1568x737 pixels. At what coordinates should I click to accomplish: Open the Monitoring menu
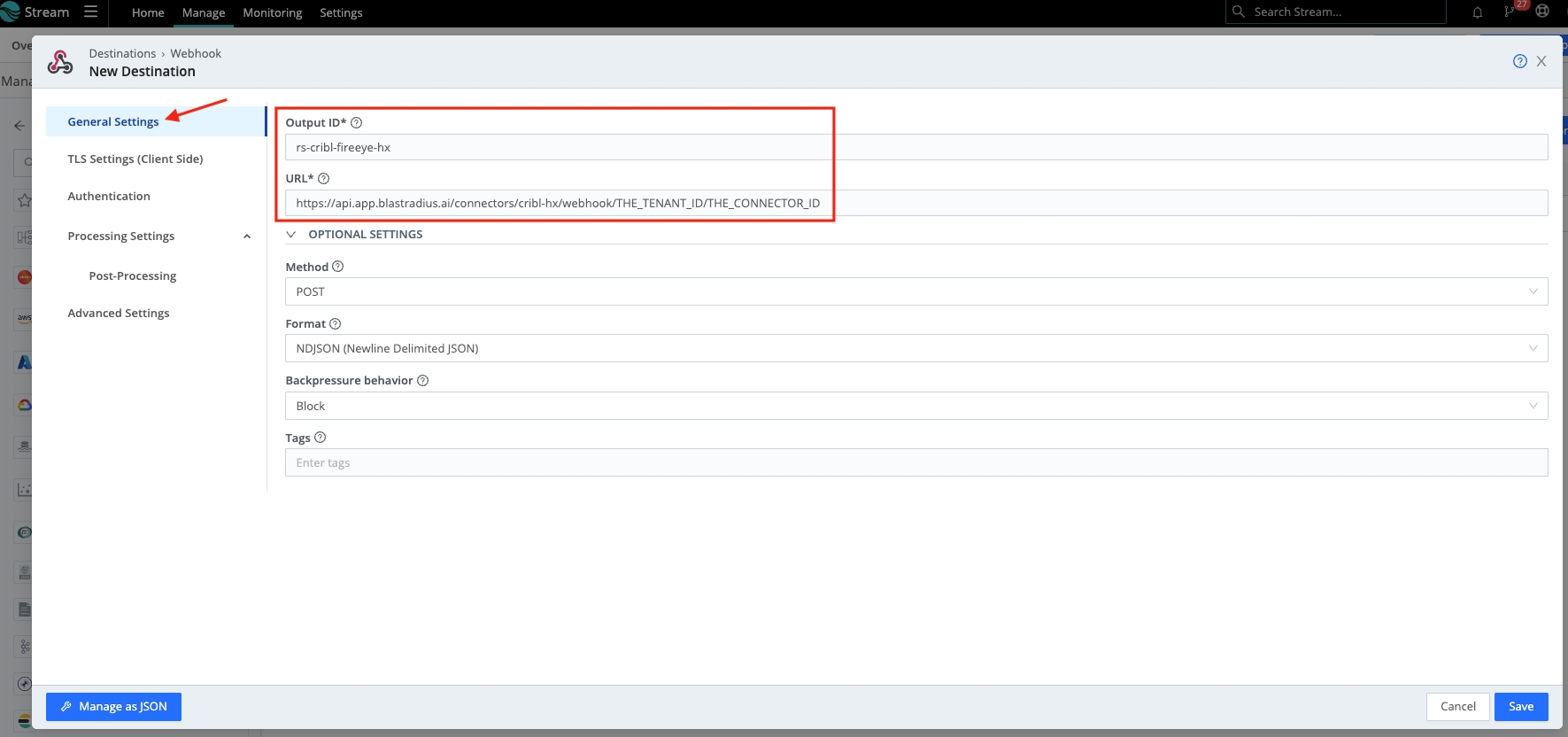[273, 12]
